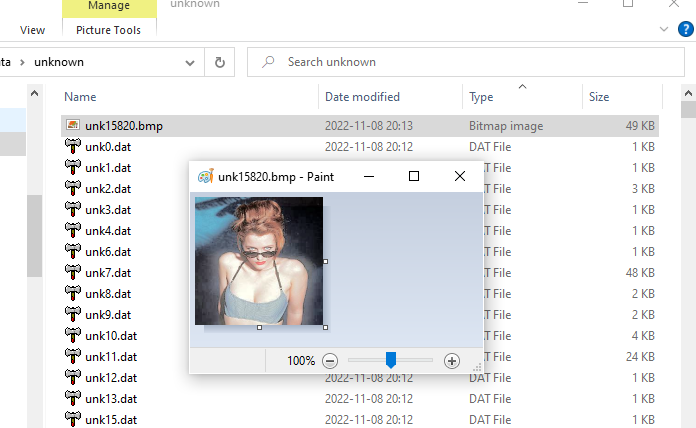Select the unk7.dat file icon
The height and width of the screenshot is (428, 696).
tap(73, 273)
